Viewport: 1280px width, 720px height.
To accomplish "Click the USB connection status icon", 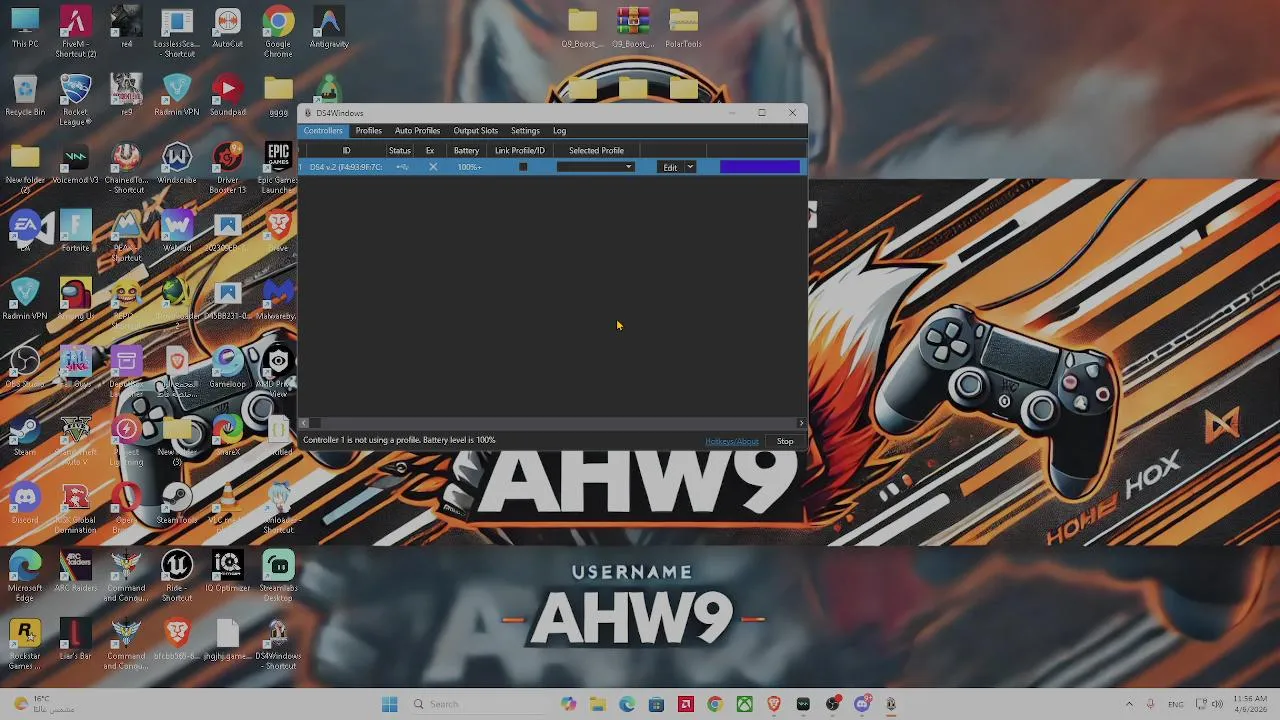I will point(401,167).
